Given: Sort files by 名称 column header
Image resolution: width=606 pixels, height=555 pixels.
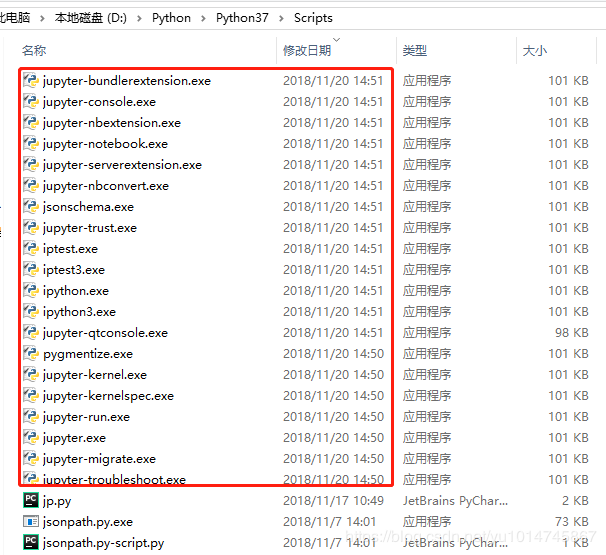Looking at the screenshot, I should [x=34, y=50].
